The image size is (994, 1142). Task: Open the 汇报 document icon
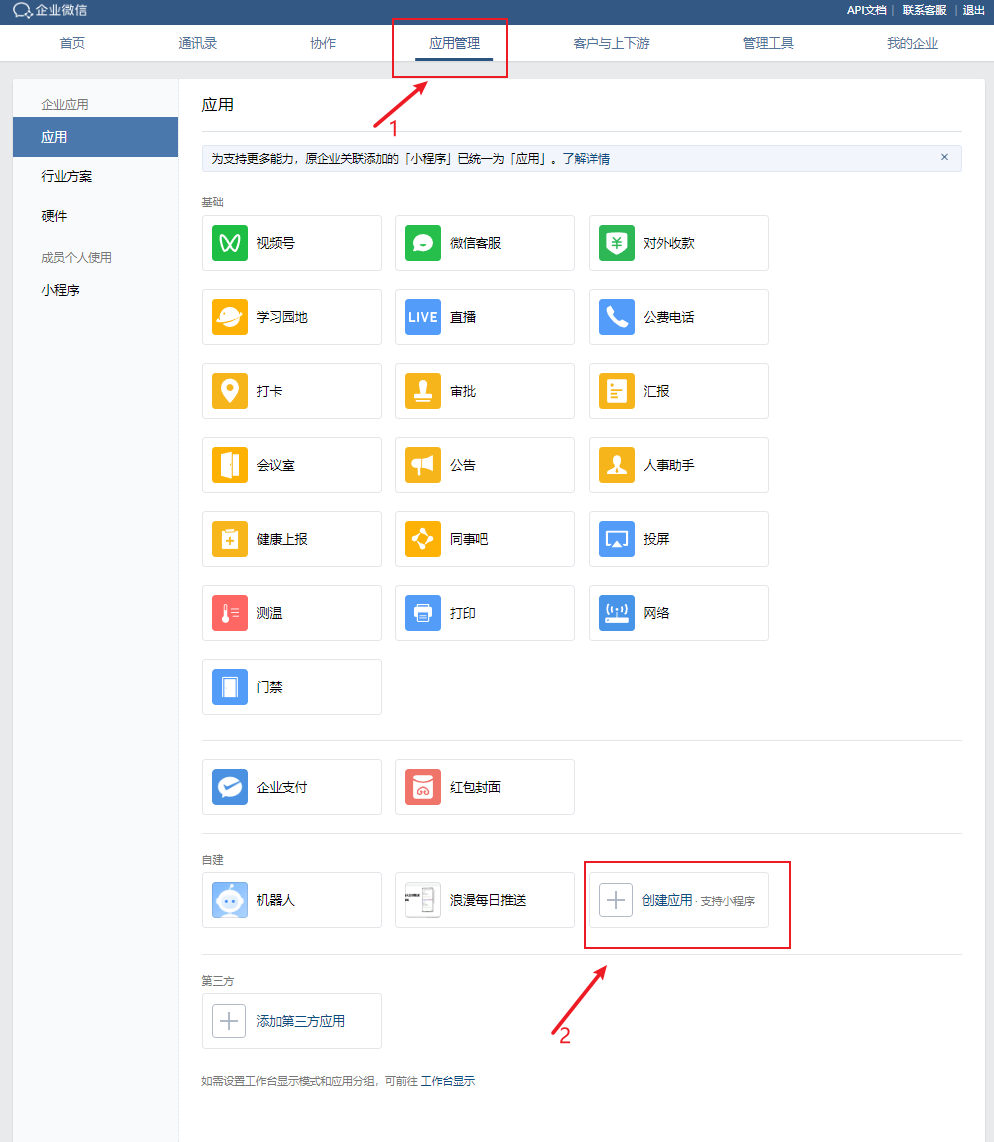(617, 391)
